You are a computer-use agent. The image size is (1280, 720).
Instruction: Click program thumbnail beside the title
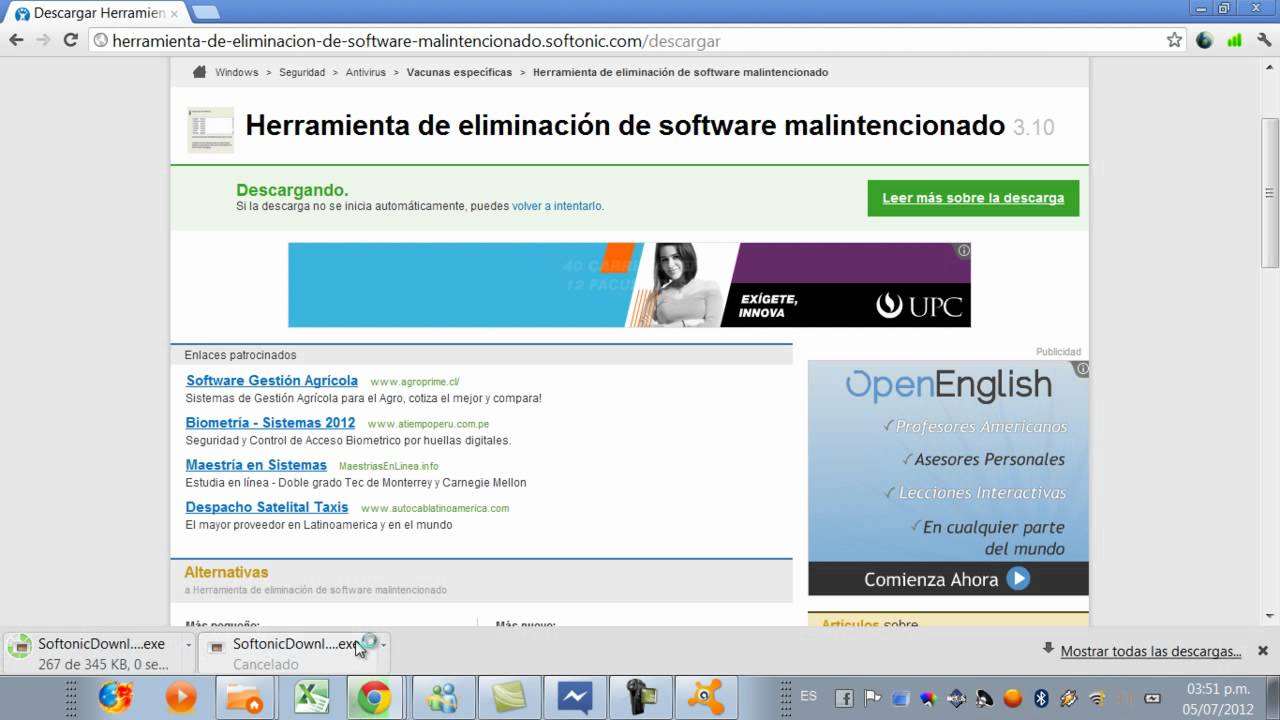tap(210, 129)
